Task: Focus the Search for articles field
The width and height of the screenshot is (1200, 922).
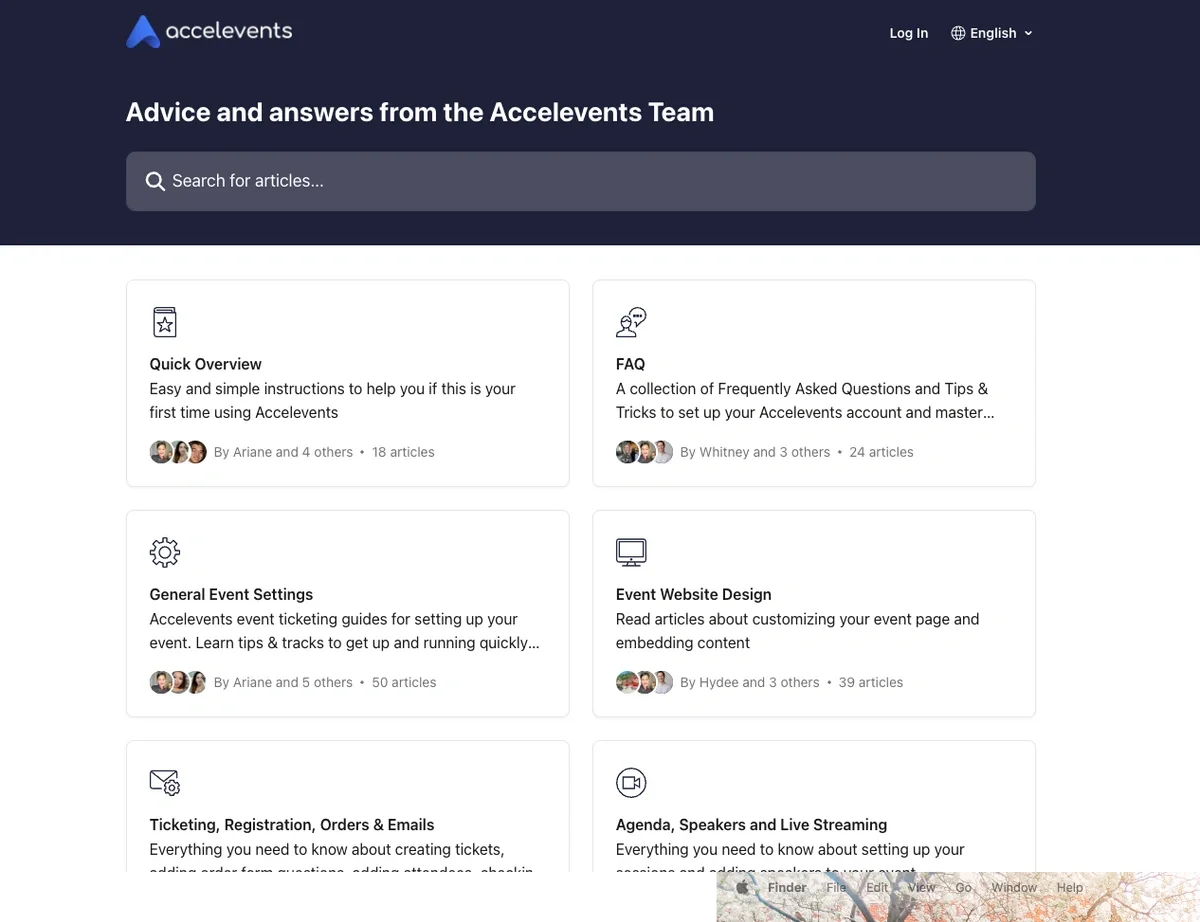Action: 580,181
